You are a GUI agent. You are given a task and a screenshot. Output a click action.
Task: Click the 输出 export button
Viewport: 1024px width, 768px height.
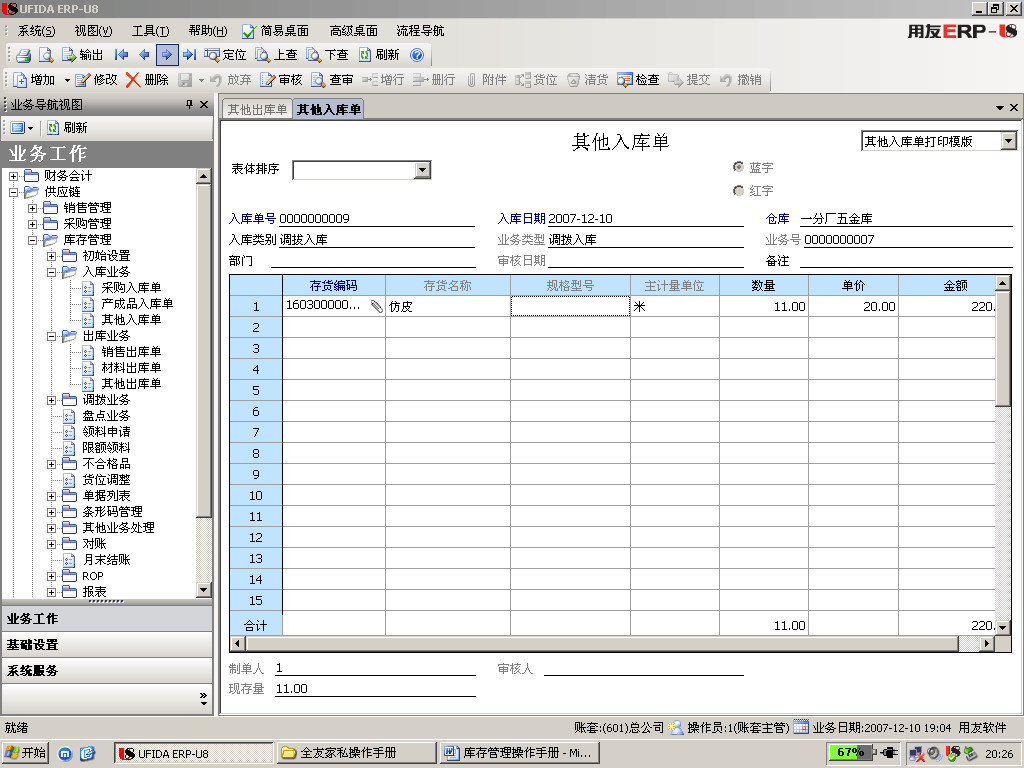tap(82, 55)
